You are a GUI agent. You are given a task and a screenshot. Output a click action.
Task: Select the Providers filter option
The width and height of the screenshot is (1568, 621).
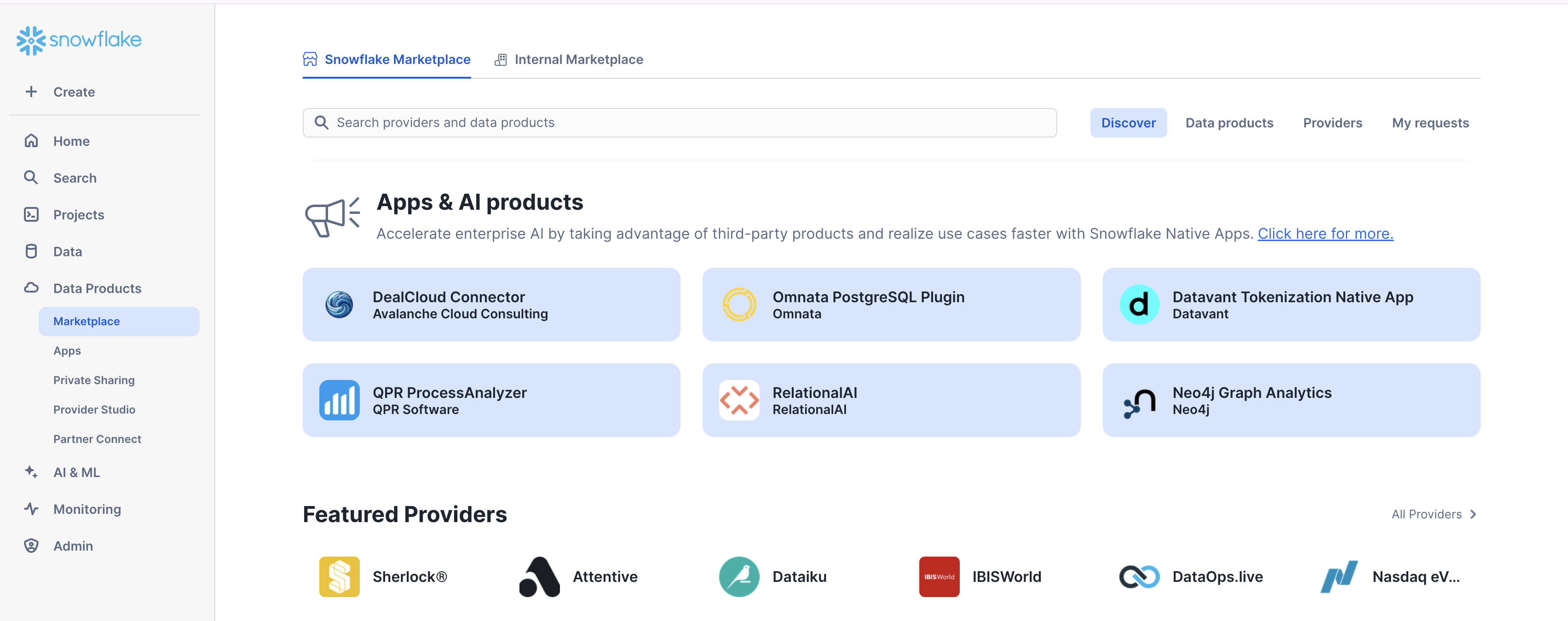point(1332,122)
